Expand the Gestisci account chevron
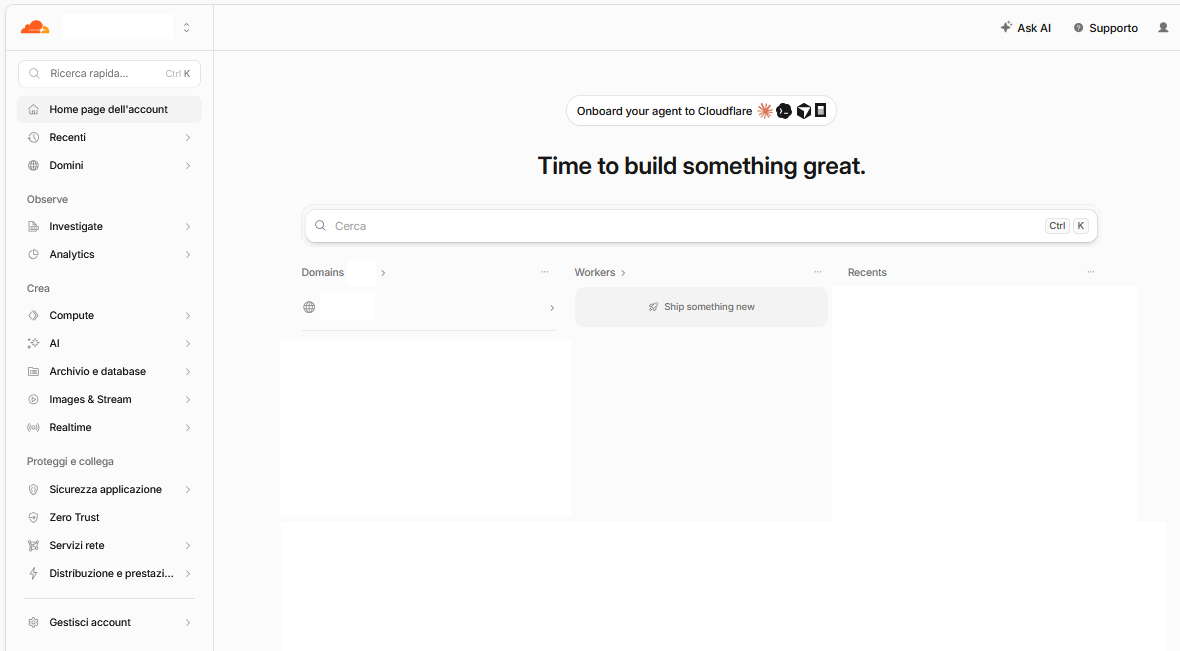Viewport: 1180px width, 651px height. (188, 622)
